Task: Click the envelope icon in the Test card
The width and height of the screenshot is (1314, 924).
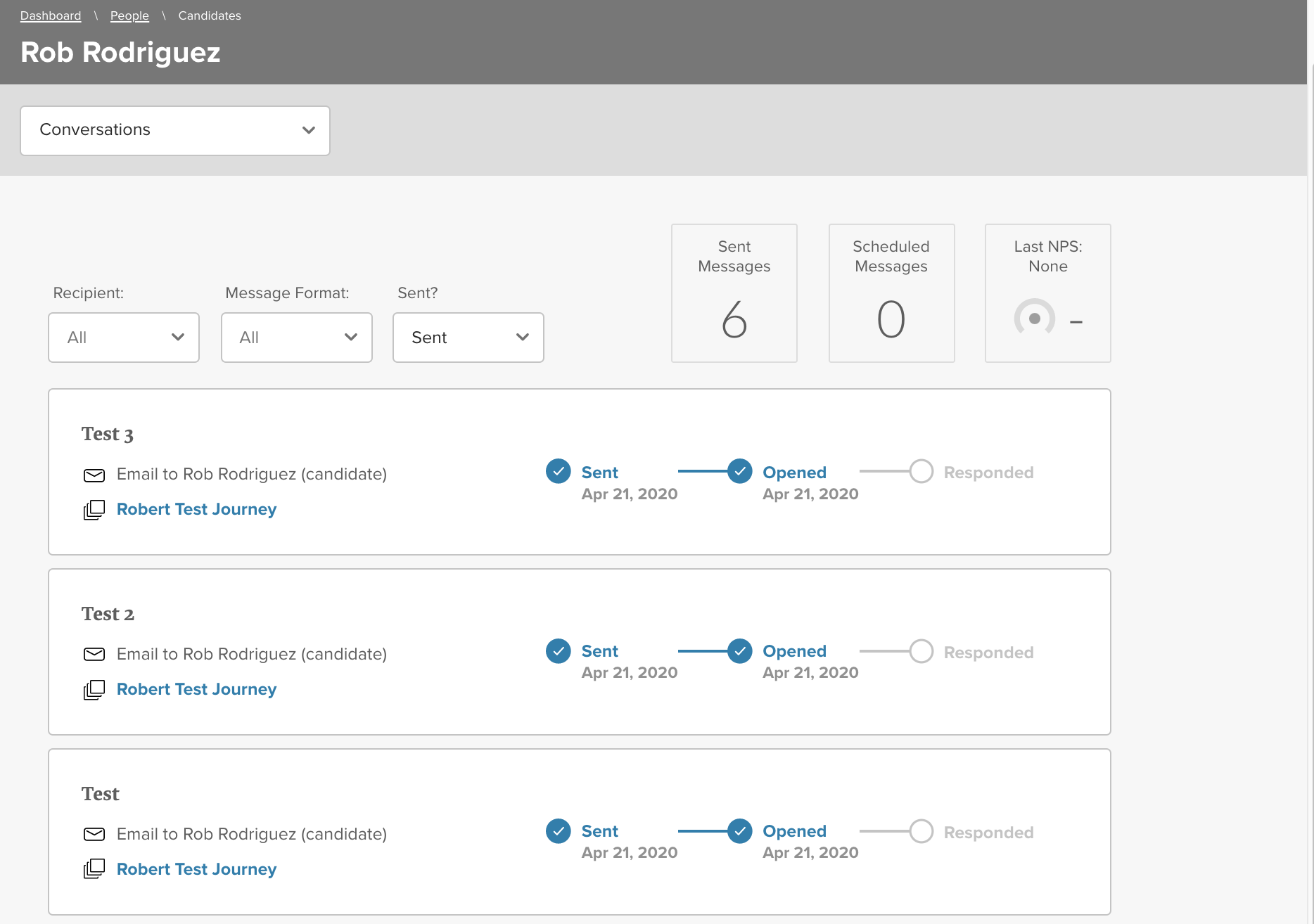Action: click(94, 834)
